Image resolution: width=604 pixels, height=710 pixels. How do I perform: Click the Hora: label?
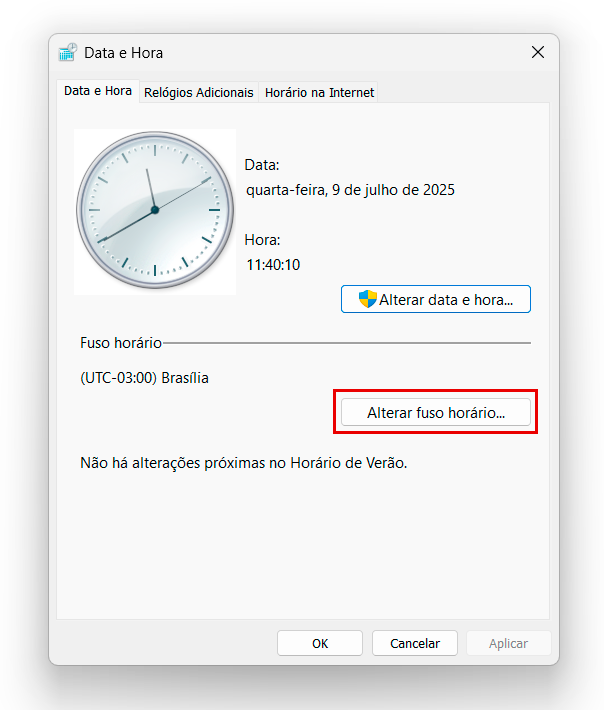tap(263, 240)
